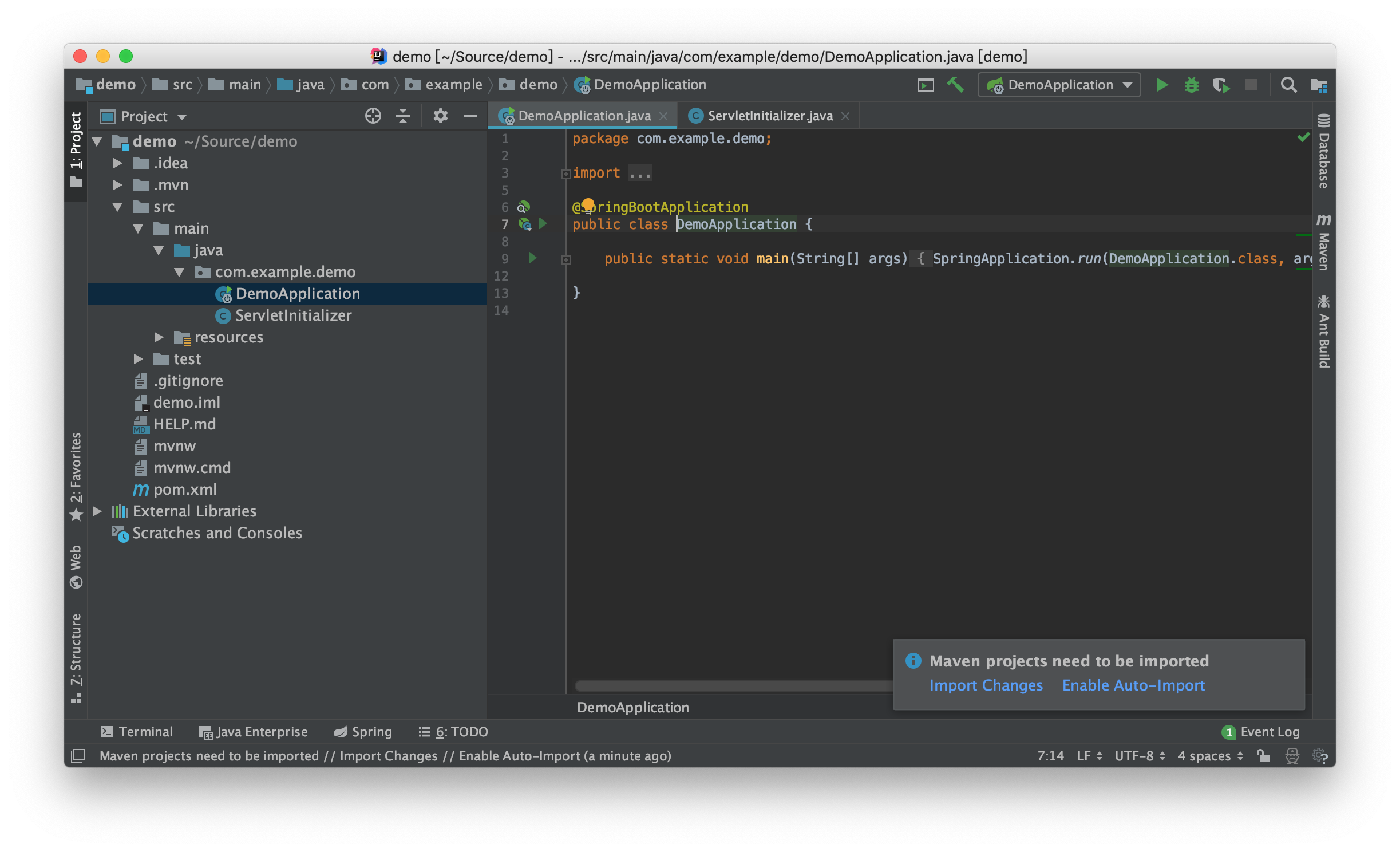This screenshot has height=852, width=1400.
Task: Collapse the com.example.demo package
Action: (x=179, y=272)
